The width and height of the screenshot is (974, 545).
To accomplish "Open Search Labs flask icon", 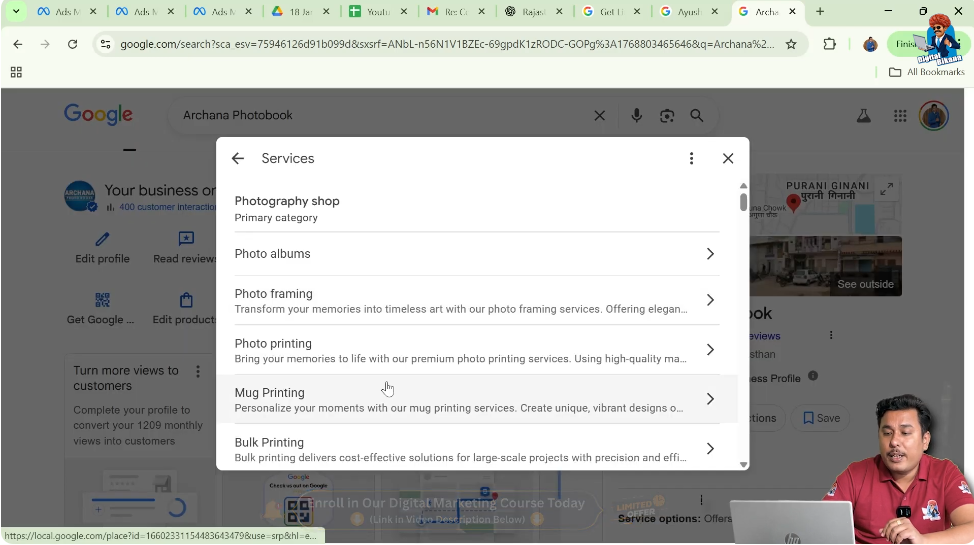I will click(x=863, y=116).
